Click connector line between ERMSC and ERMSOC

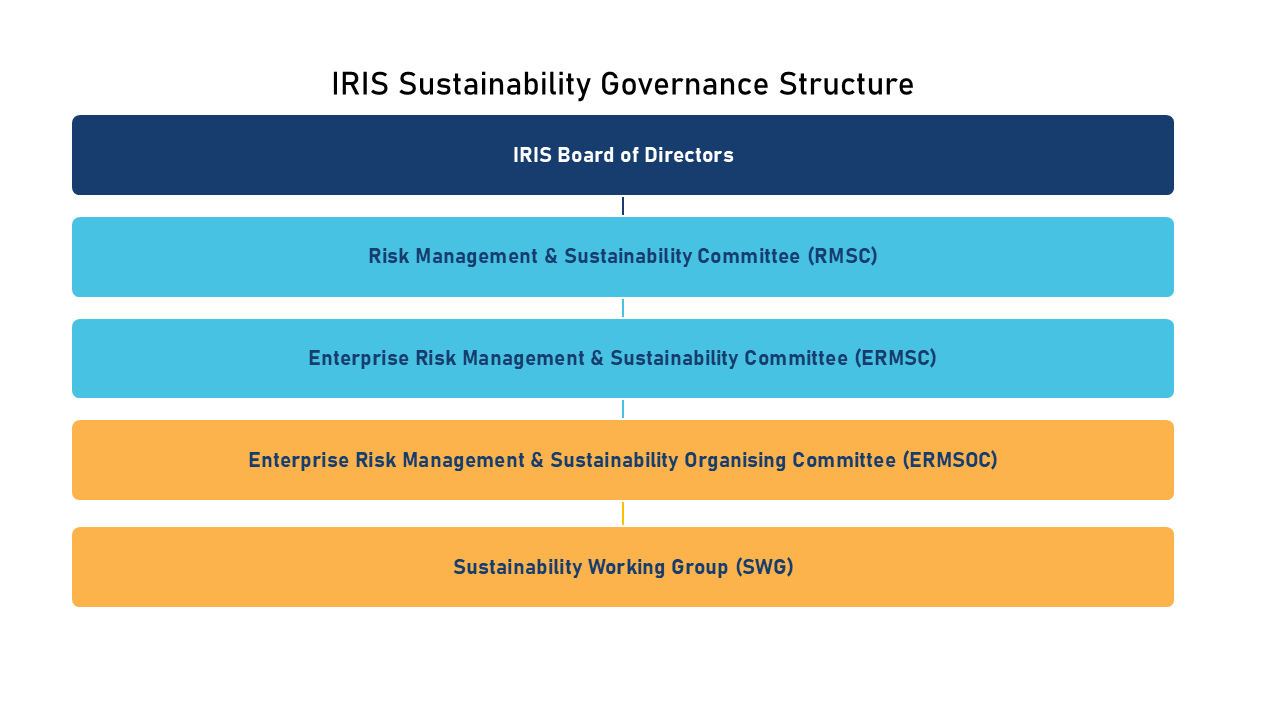pos(623,409)
